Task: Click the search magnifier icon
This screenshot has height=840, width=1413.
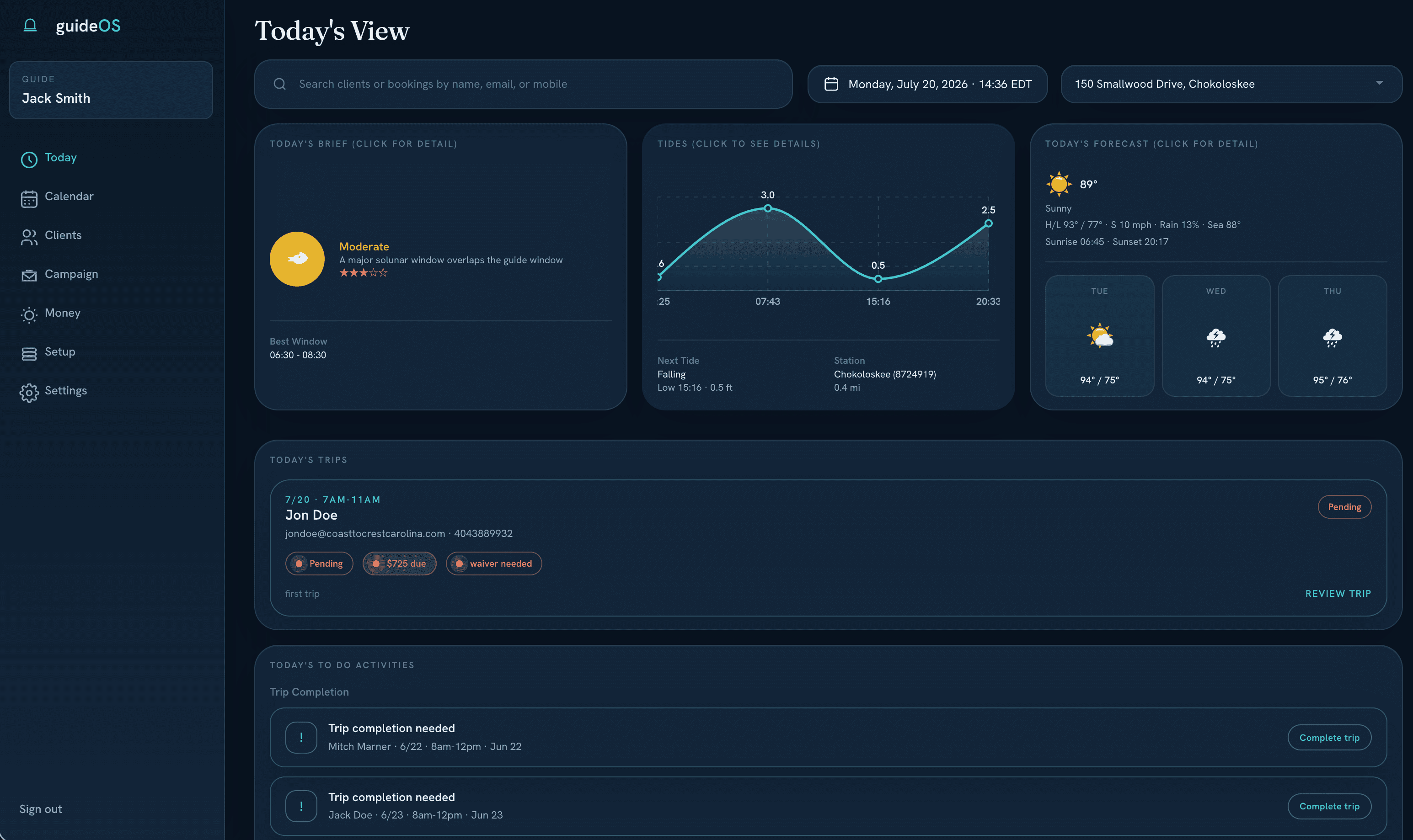Action: (x=279, y=84)
